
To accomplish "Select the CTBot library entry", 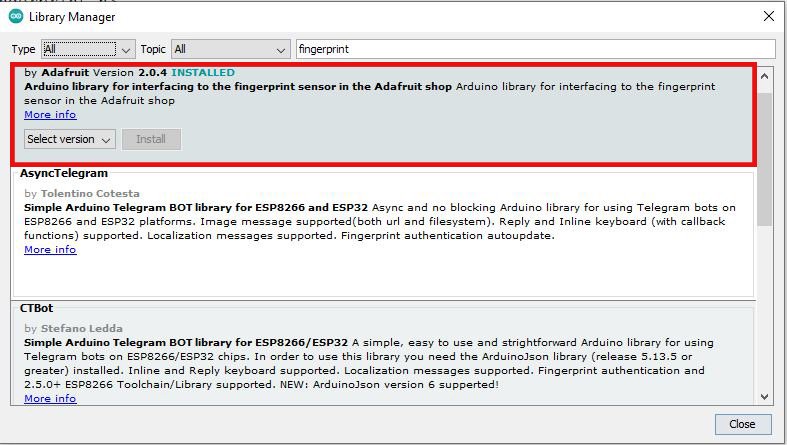I will [x=383, y=353].
